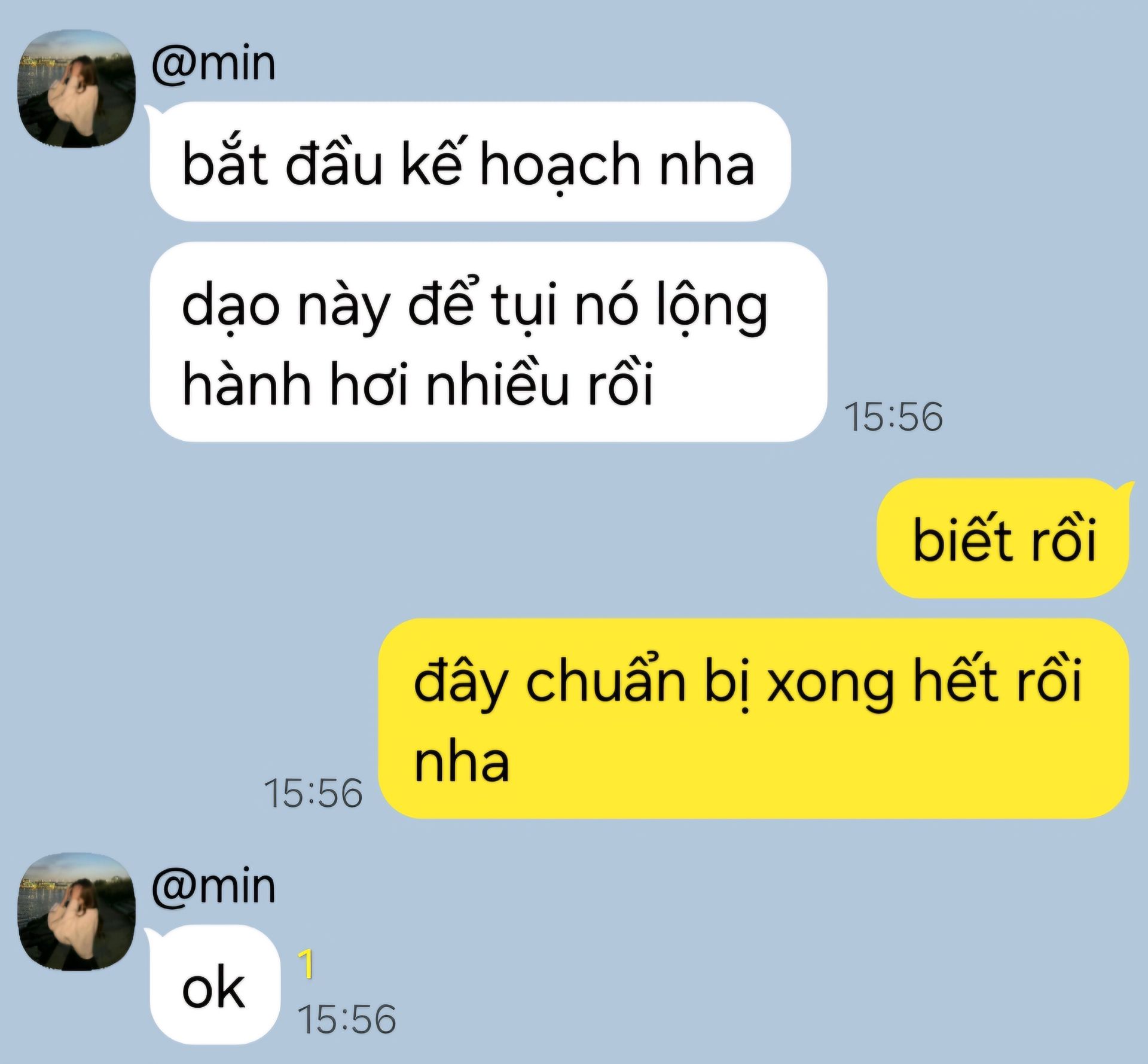The width and height of the screenshot is (1148, 1064).
Task: Select the "đây chuẩn bị xong hết rồi" bubble
Action: pyautogui.click(x=753, y=718)
